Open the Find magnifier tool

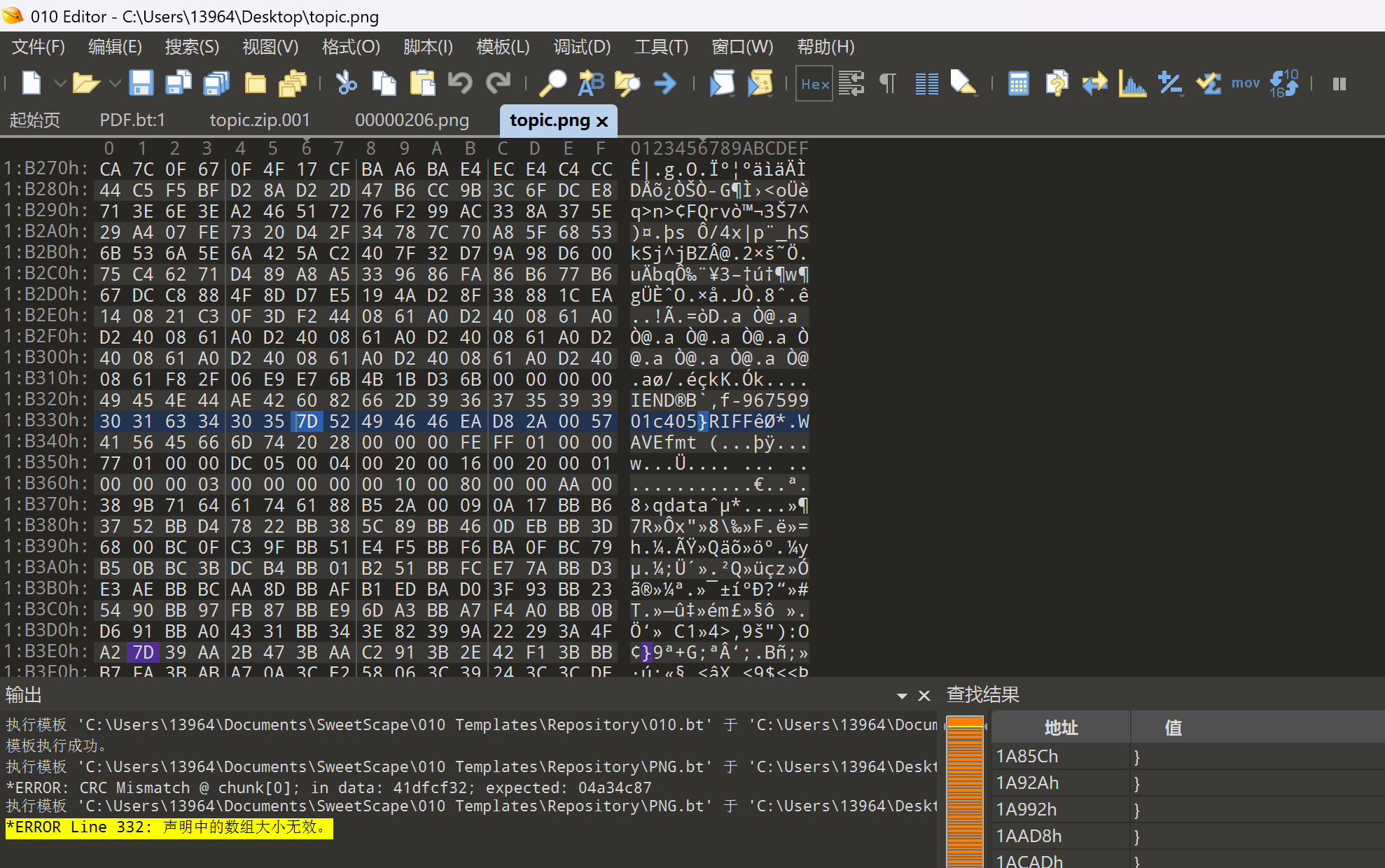(x=552, y=83)
